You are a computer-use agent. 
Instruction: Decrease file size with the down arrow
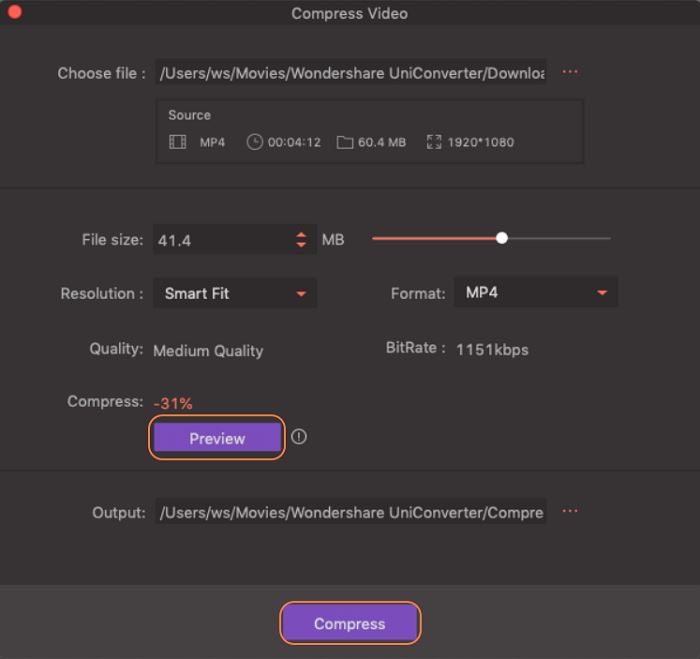(x=301, y=245)
